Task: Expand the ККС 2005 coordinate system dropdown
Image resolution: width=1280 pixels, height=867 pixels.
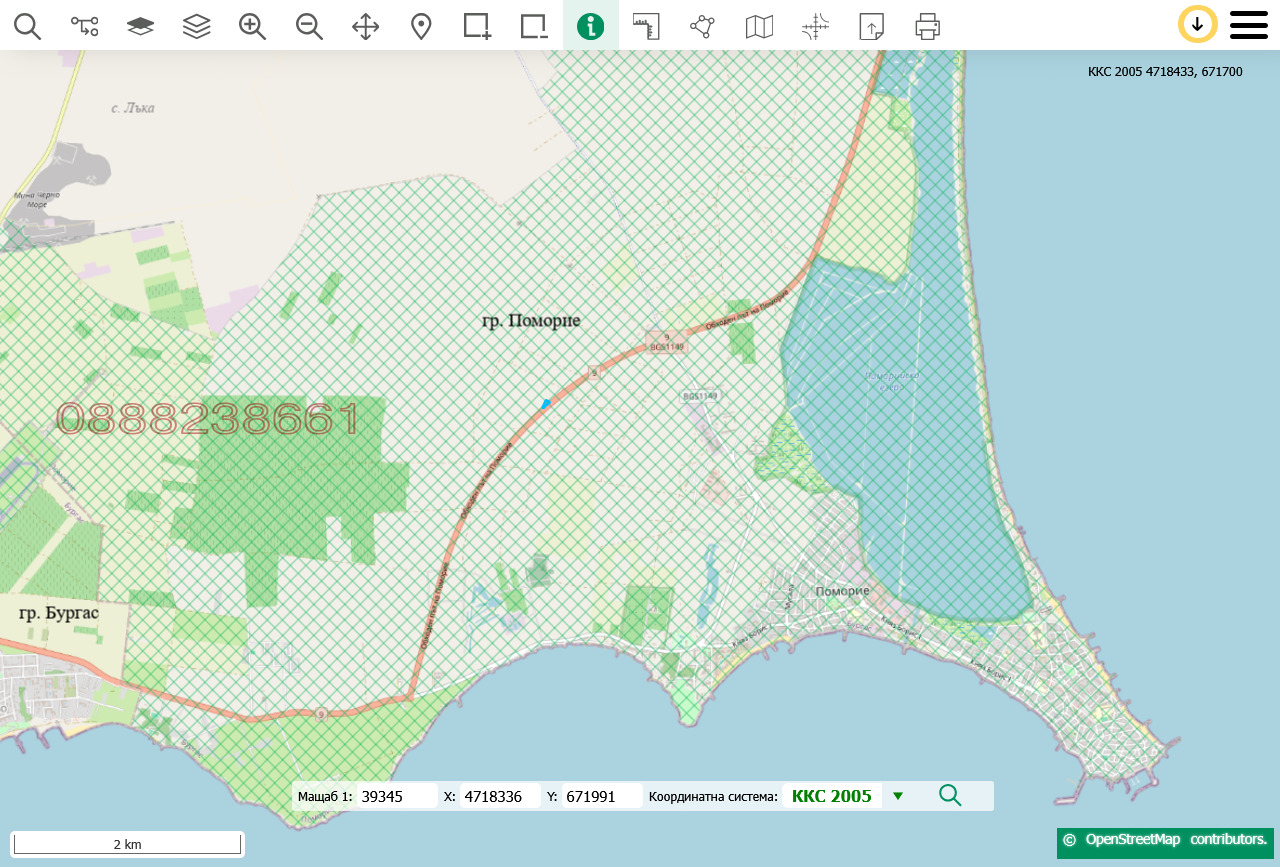Action: (897, 796)
